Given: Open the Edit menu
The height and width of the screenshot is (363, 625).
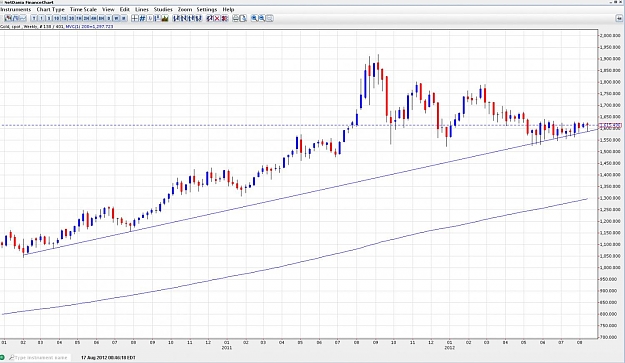Looking at the screenshot, I should [125, 9].
